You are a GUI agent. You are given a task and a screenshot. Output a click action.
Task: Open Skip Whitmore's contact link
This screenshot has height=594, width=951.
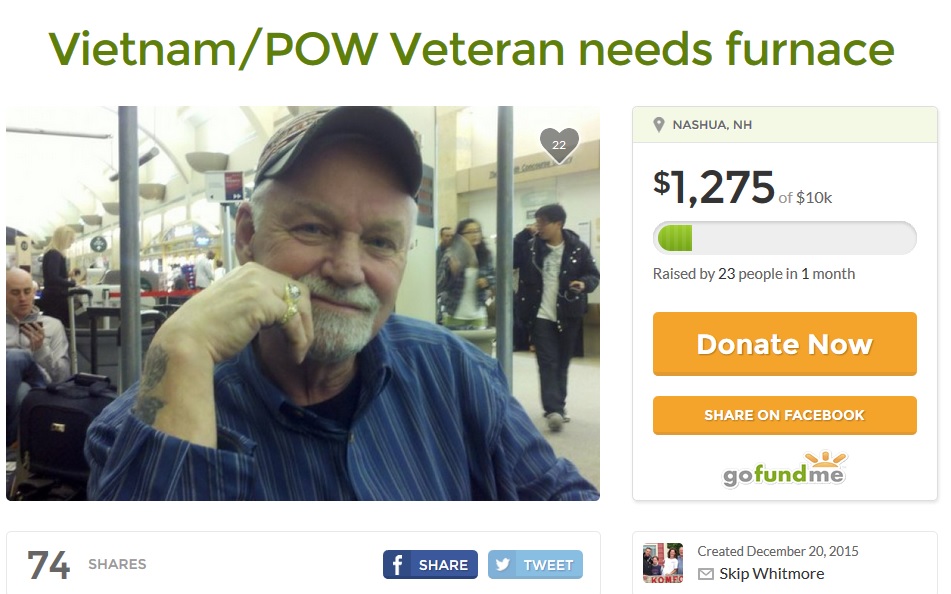771,574
